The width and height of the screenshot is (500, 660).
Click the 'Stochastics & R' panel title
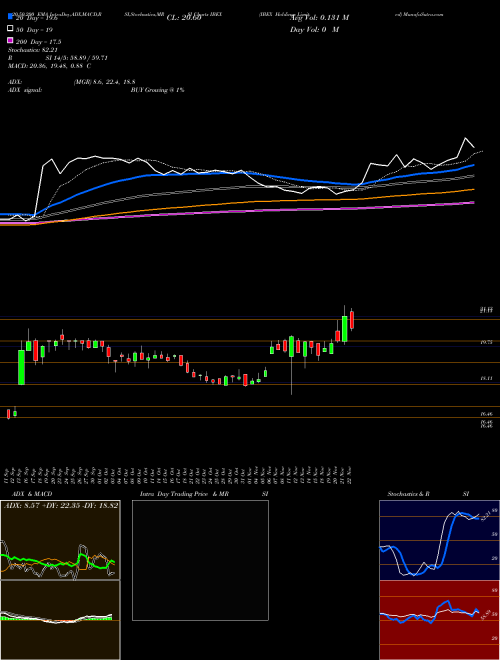409,494
